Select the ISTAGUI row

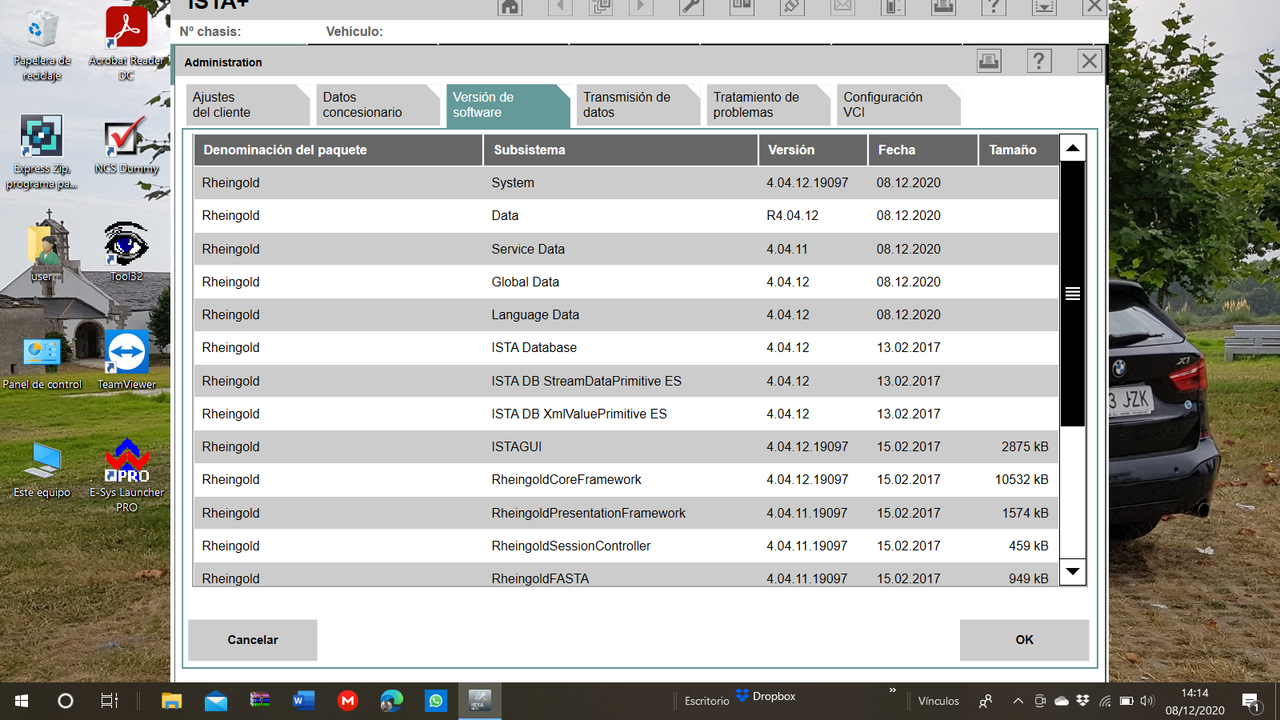coord(626,447)
